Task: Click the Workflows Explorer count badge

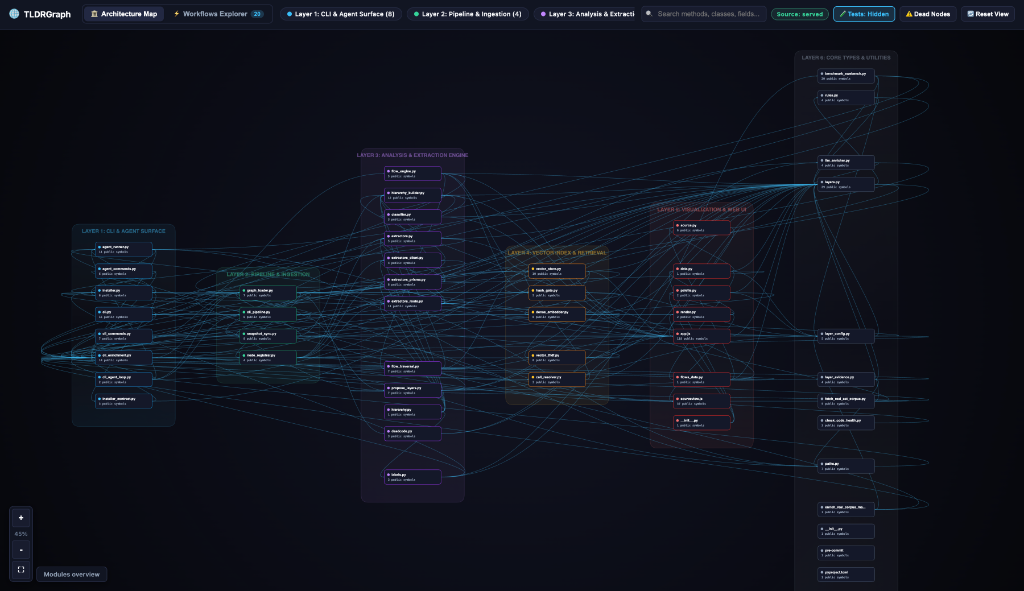Action: [257, 14]
